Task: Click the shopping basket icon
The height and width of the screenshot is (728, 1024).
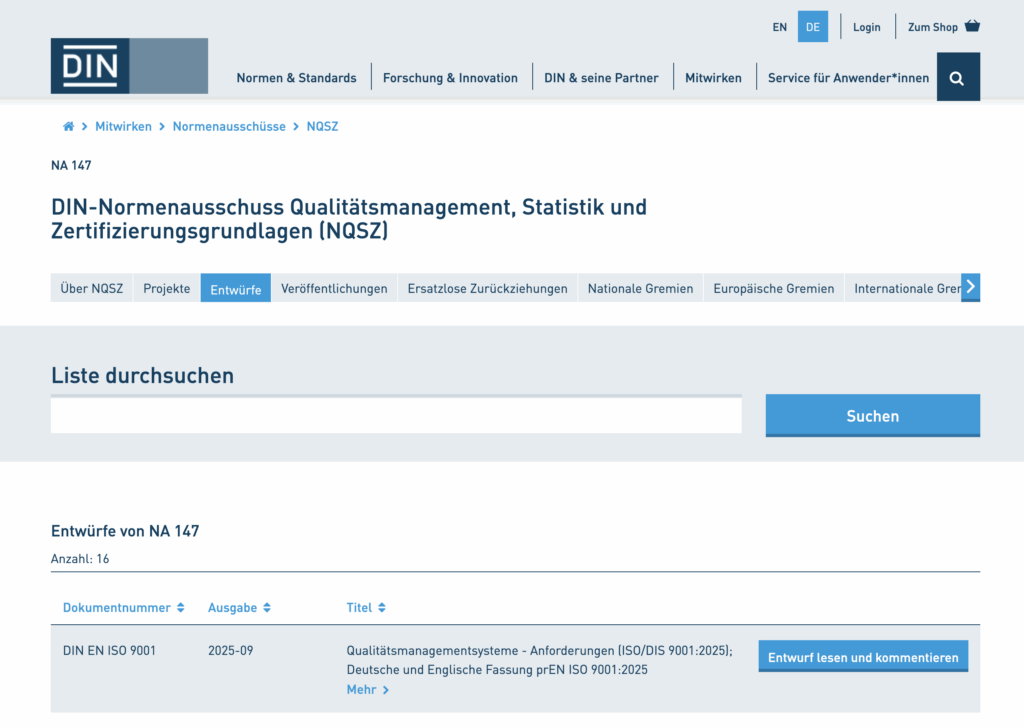Action: tap(972, 27)
